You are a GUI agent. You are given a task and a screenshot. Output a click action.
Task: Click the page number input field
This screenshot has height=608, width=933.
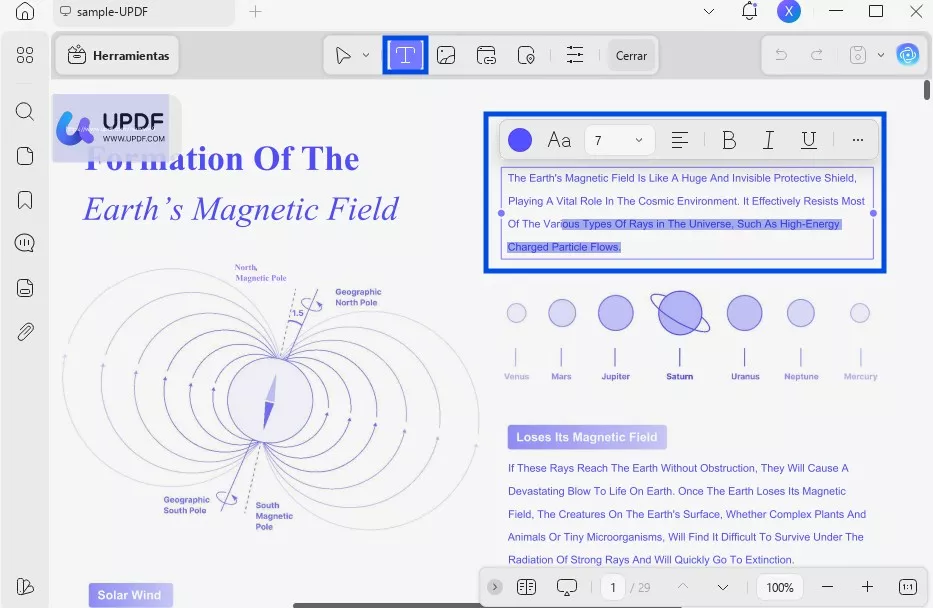click(x=613, y=587)
